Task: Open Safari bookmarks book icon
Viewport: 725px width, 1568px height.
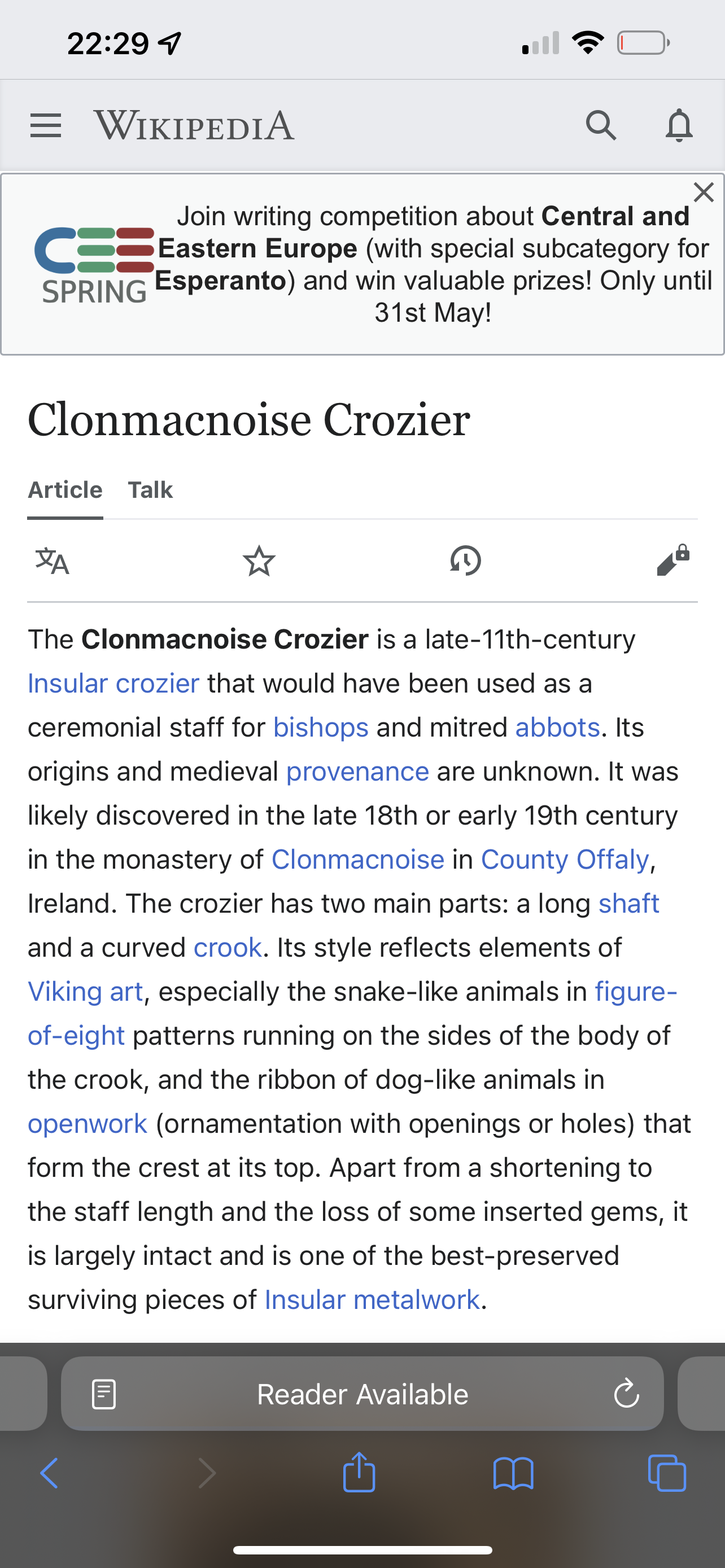Action: [x=513, y=1473]
